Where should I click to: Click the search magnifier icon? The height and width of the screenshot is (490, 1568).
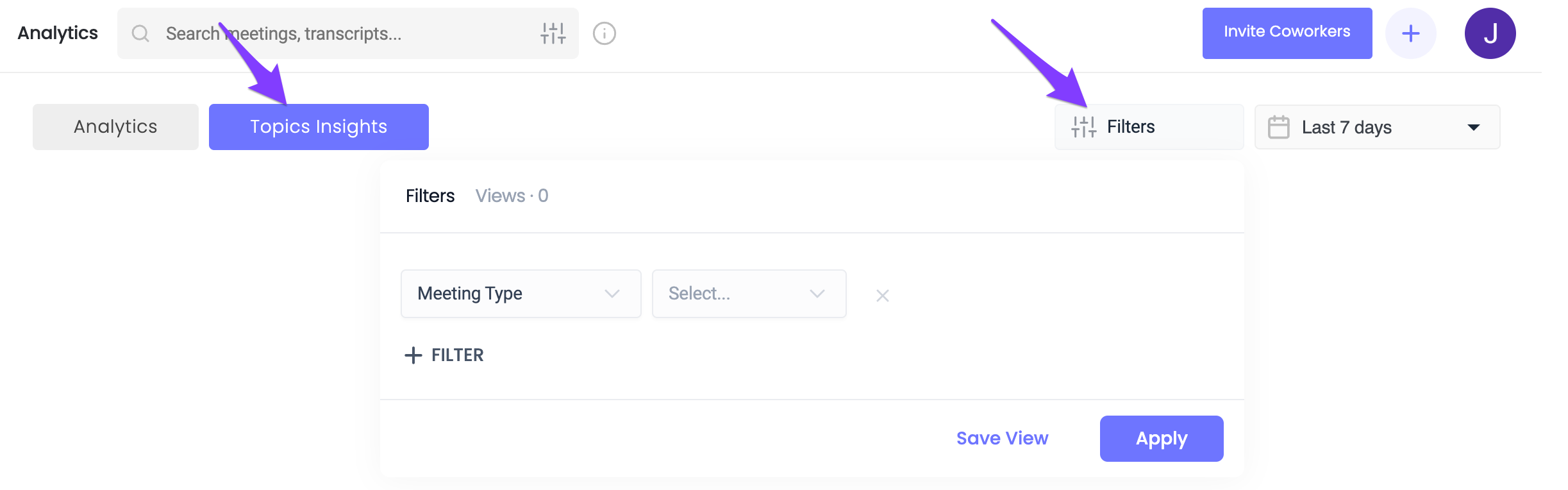click(140, 33)
